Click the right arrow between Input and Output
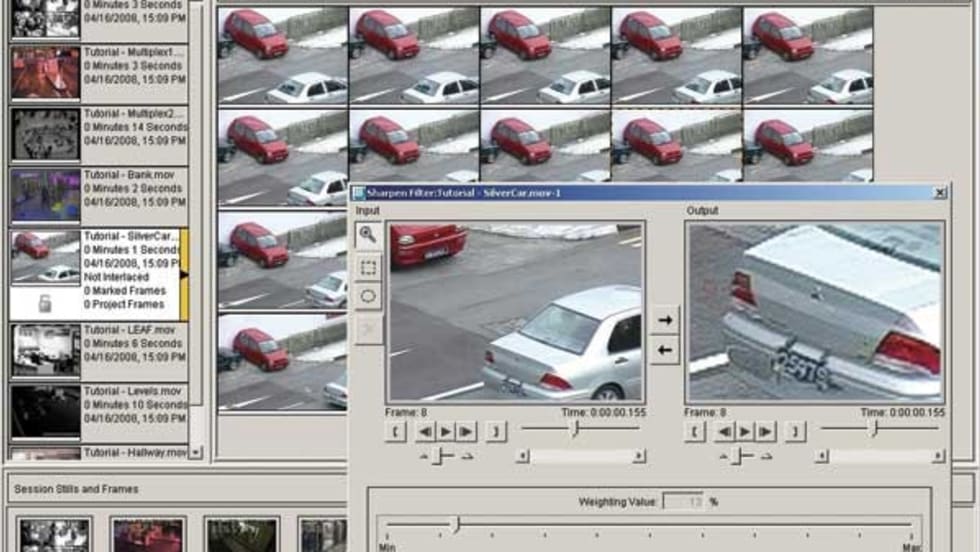This screenshot has height=552, width=980. click(664, 320)
